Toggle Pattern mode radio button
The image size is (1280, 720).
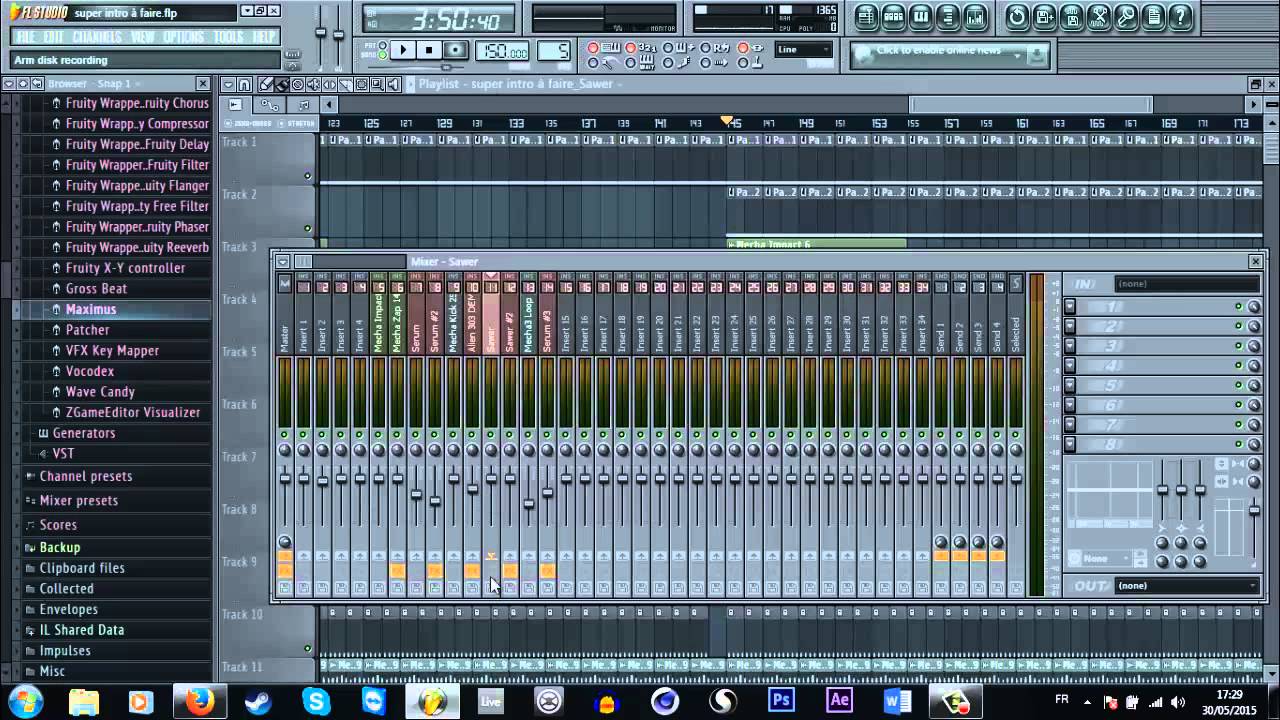tap(383, 46)
